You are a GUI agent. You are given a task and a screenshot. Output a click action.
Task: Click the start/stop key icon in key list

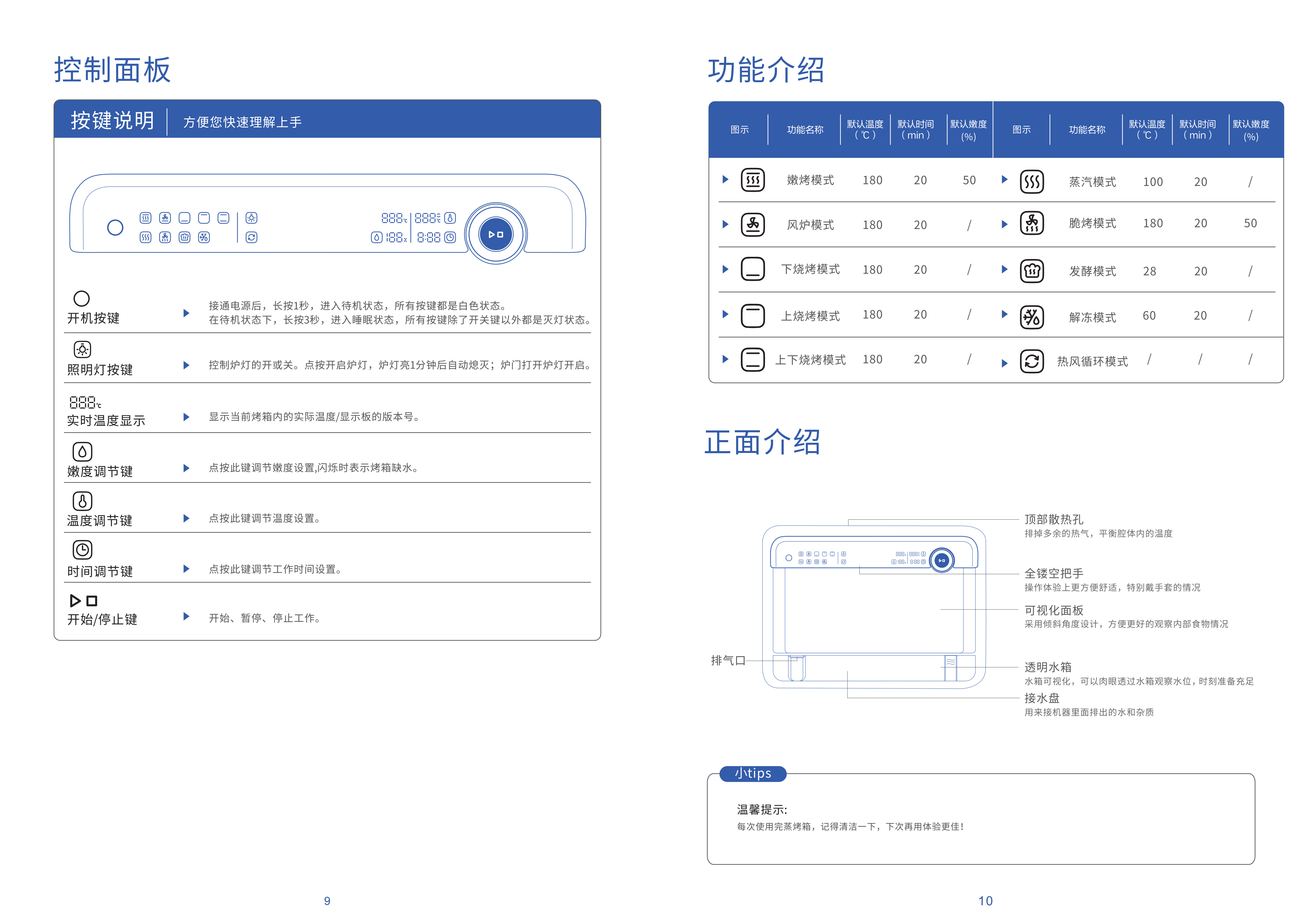[x=83, y=601]
